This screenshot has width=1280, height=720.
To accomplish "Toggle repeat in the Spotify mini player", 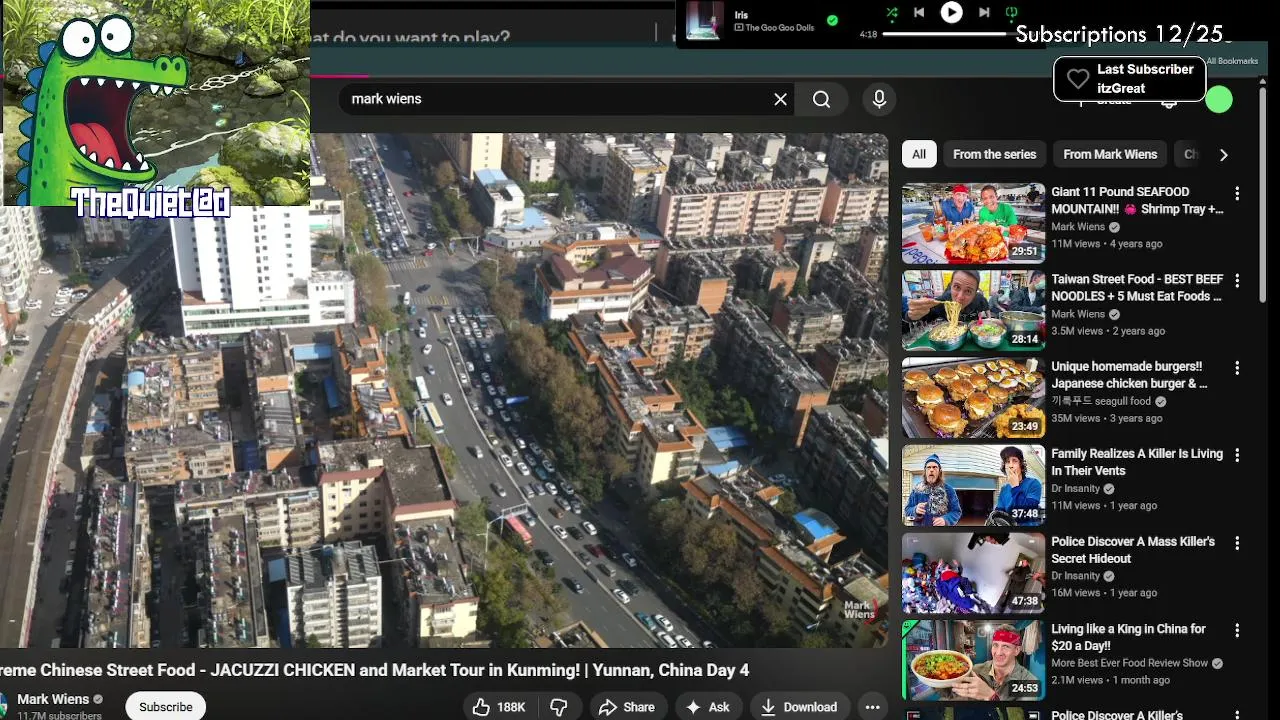I will click(1011, 12).
